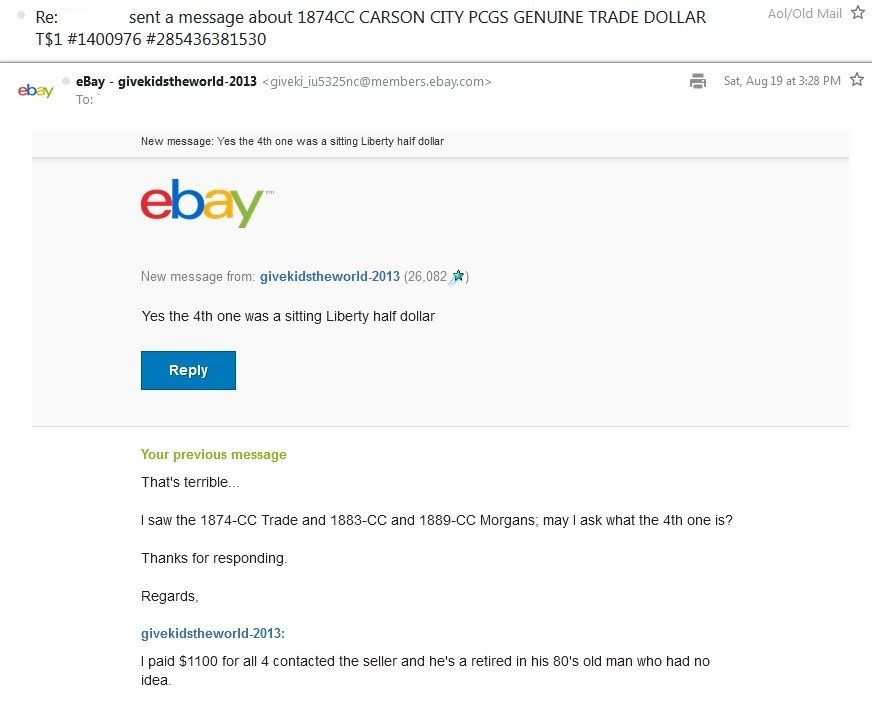Expand the 'To:' recipient line
The image size is (872, 714).
click(x=84, y=99)
